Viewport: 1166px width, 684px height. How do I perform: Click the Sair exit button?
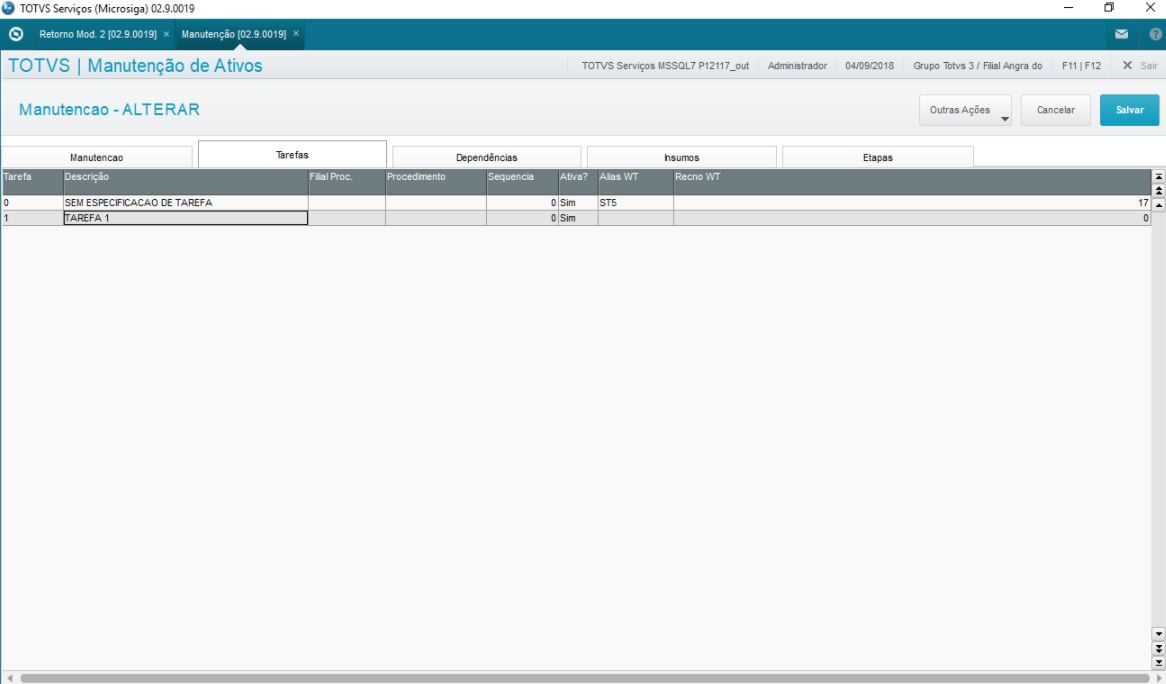(x=1140, y=65)
